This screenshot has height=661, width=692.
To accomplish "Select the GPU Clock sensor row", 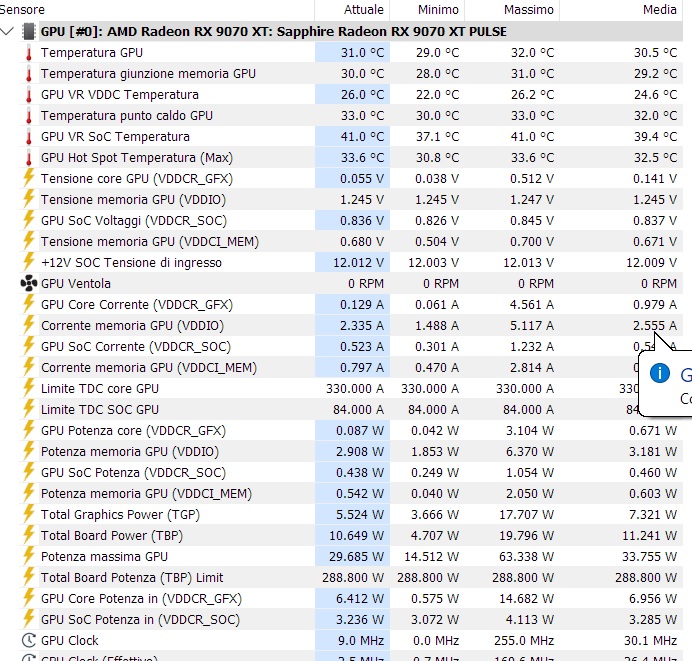I will pyautogui.click(x=351, y=640).
